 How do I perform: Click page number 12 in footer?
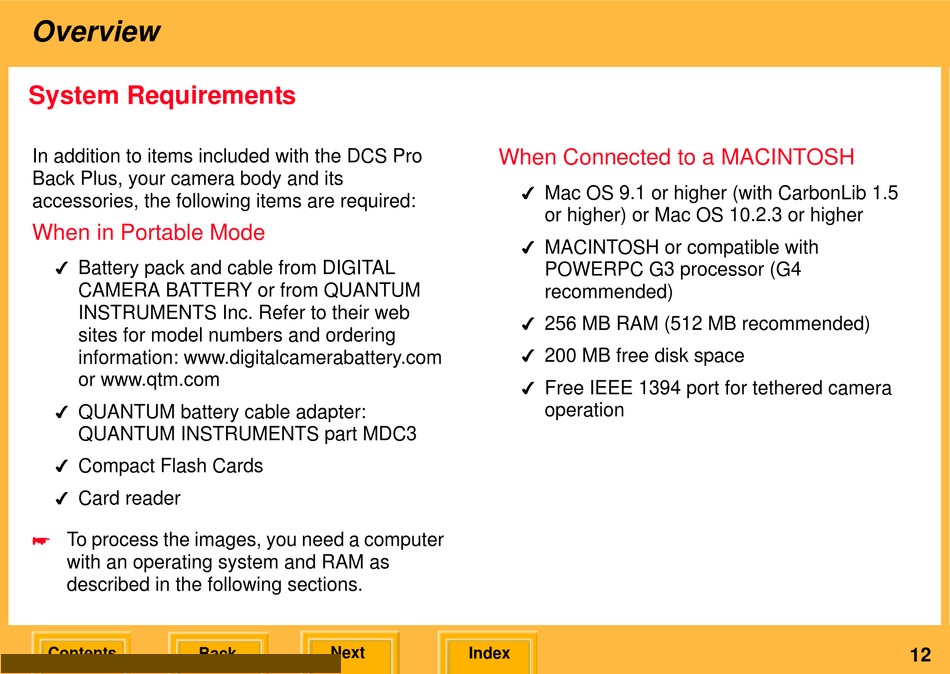click(920, 655)
